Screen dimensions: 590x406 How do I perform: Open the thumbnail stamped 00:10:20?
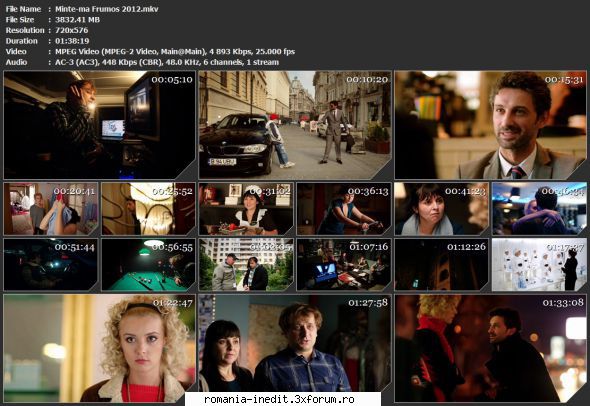[x=295, y=125]
